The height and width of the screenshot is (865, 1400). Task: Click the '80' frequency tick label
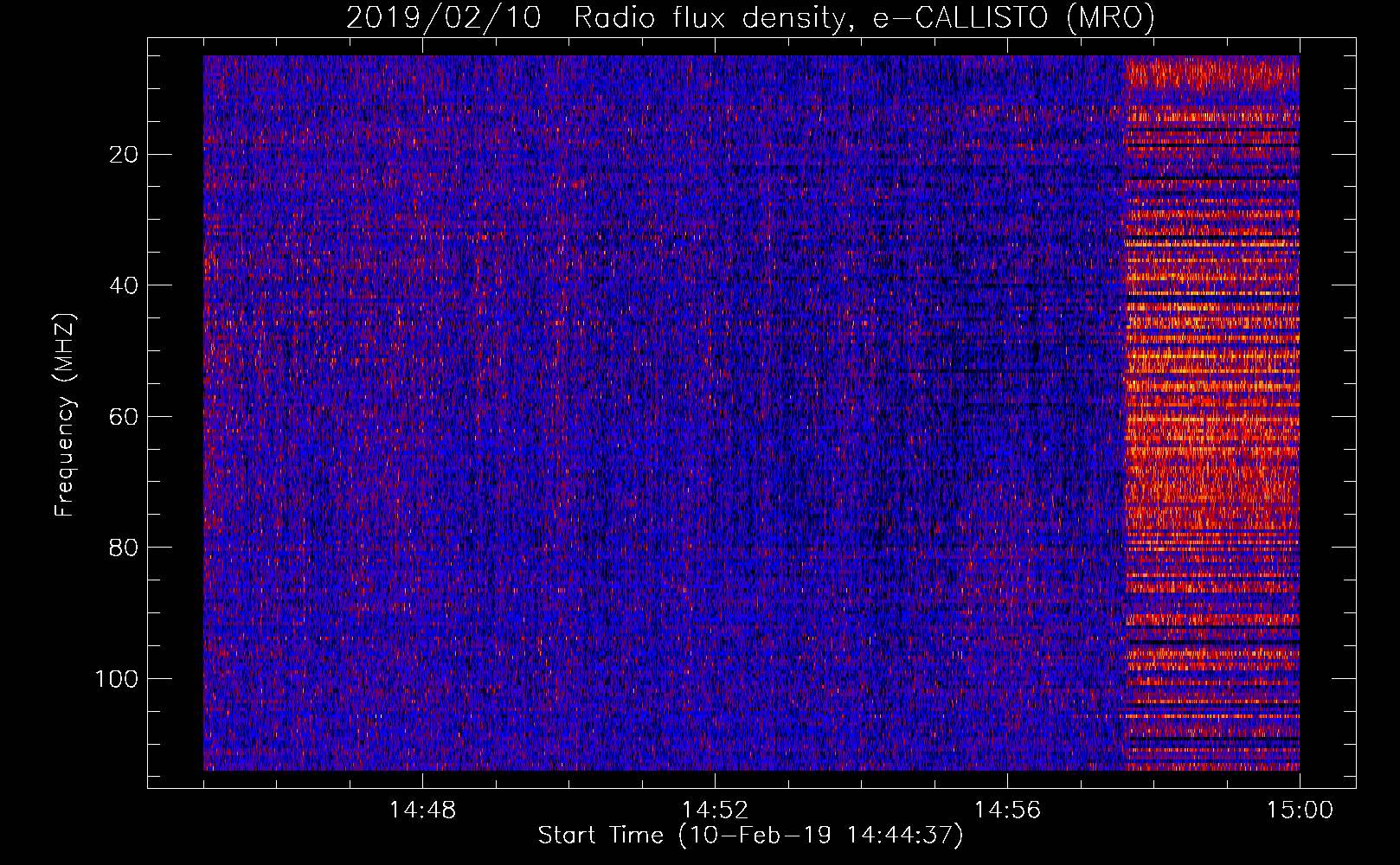pos(124,548)
